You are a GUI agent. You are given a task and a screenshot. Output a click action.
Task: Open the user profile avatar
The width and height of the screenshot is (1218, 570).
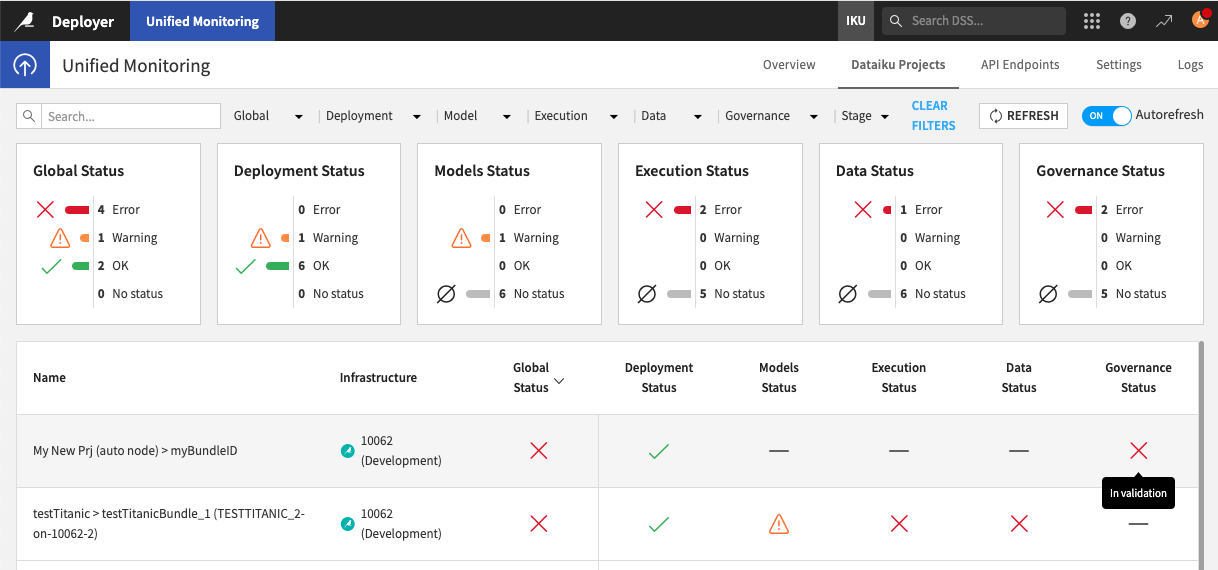1201,21
